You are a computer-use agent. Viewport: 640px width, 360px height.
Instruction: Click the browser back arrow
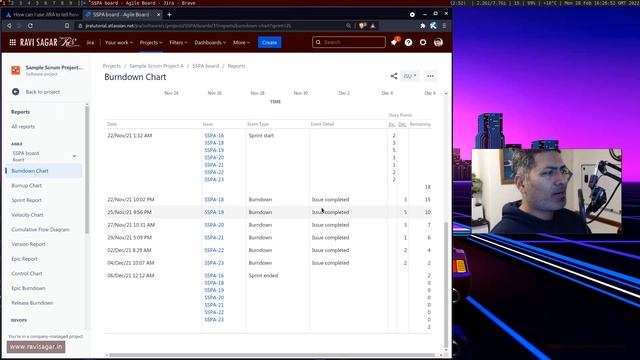9,26
